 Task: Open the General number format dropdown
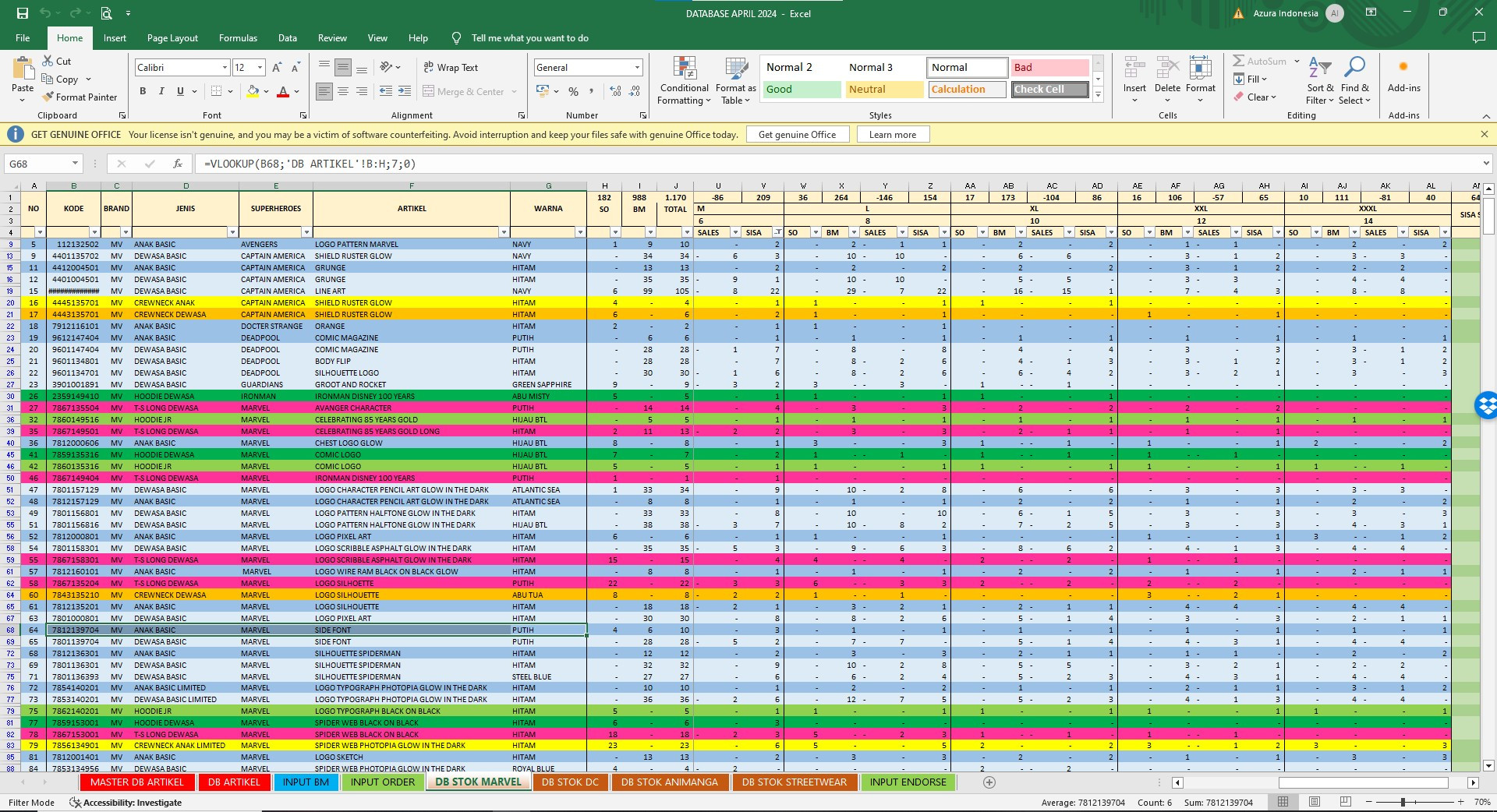(637, 68)
